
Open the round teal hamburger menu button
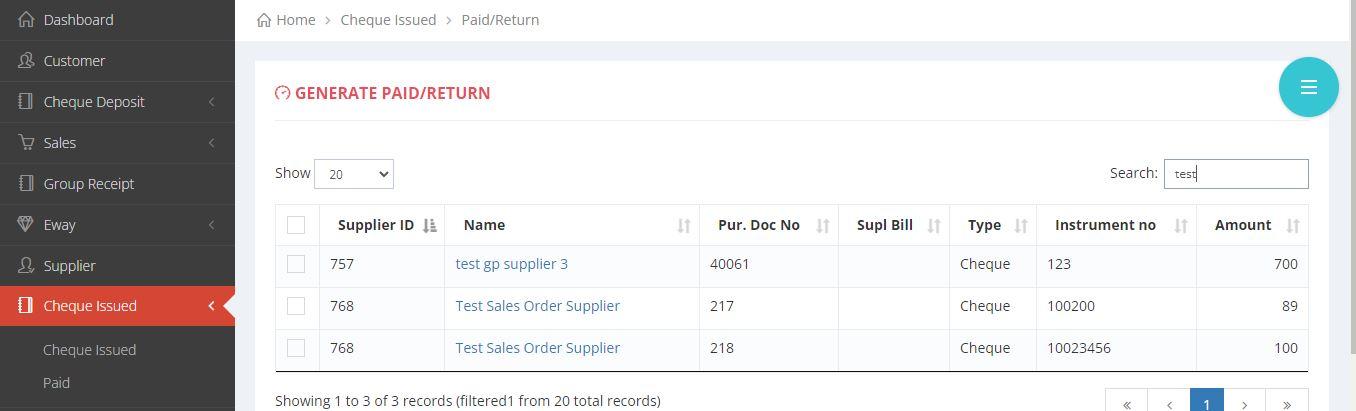click(x=1308, y=87)
